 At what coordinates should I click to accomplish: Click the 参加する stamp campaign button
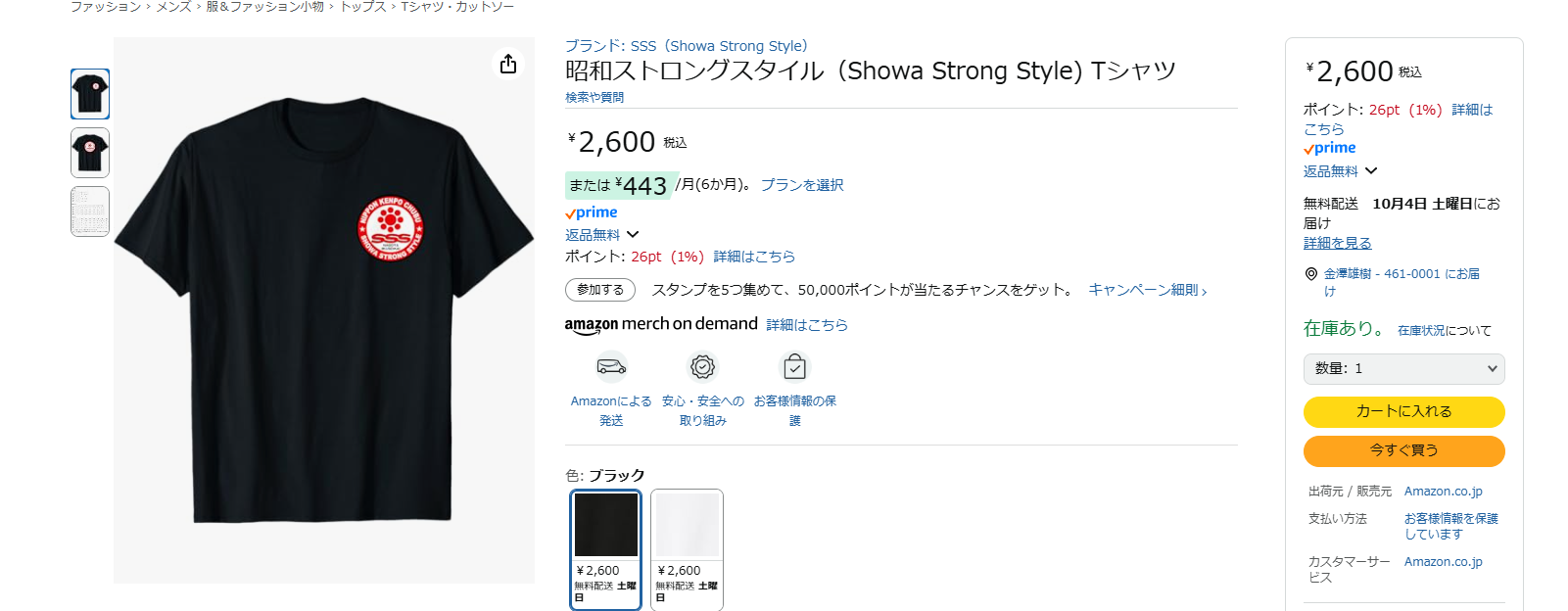pos(599,291)
